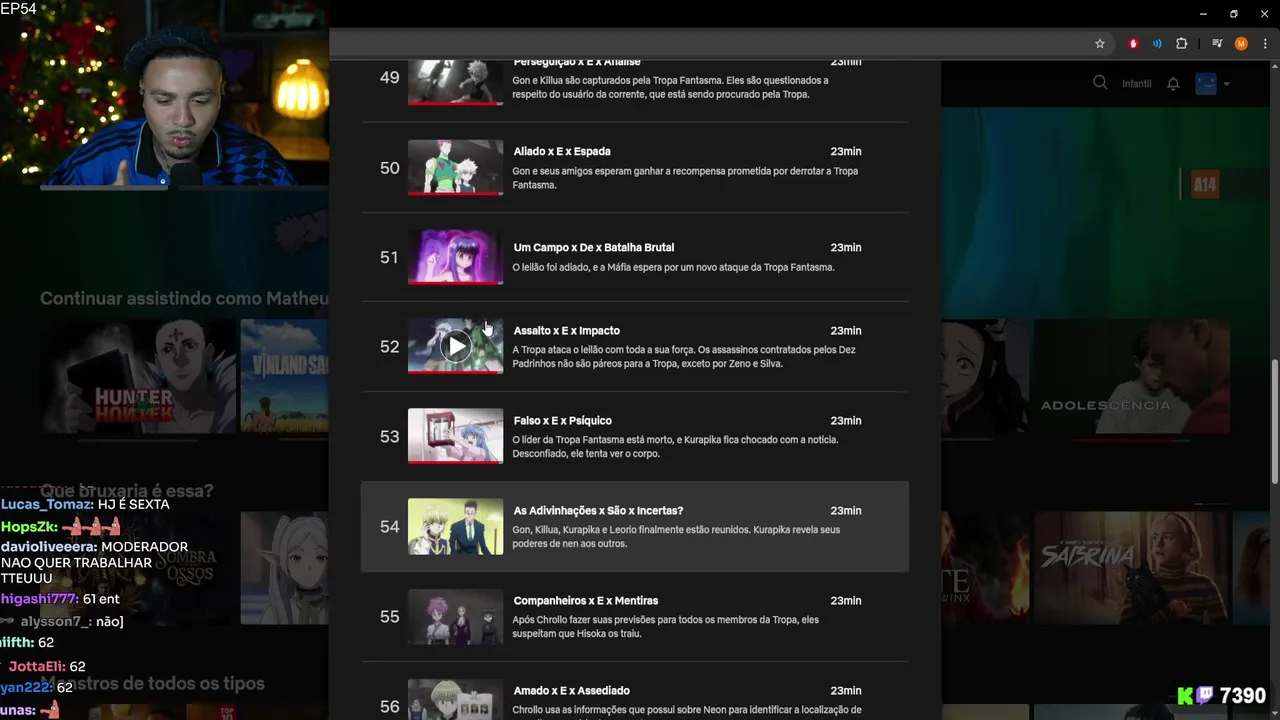Screen dimensions: 1280x720
Task: Go to the Infantil section
Action: pos(1136,84)
